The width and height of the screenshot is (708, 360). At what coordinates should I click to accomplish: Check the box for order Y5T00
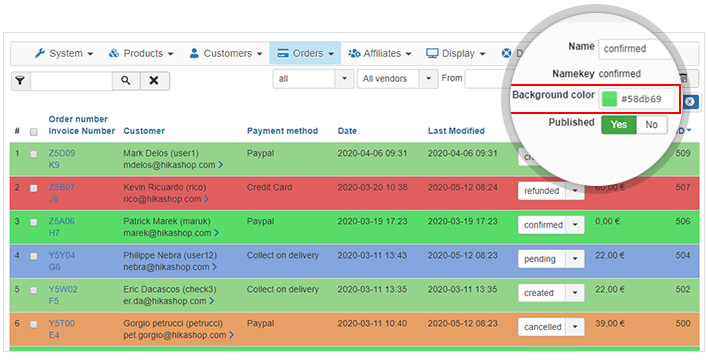pos(33,324)
